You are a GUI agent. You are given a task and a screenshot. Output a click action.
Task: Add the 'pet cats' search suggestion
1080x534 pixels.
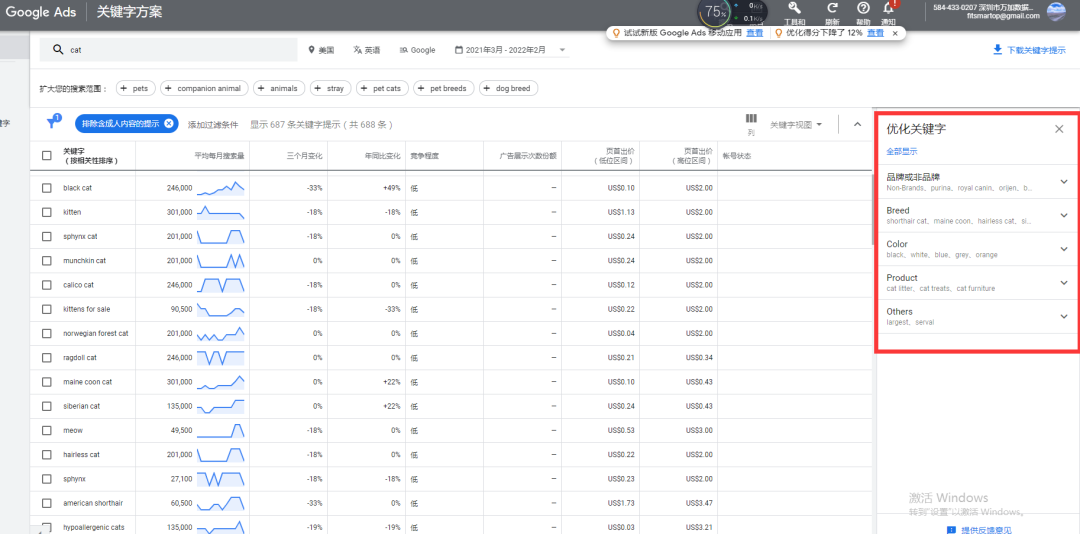tap(381, 88)
